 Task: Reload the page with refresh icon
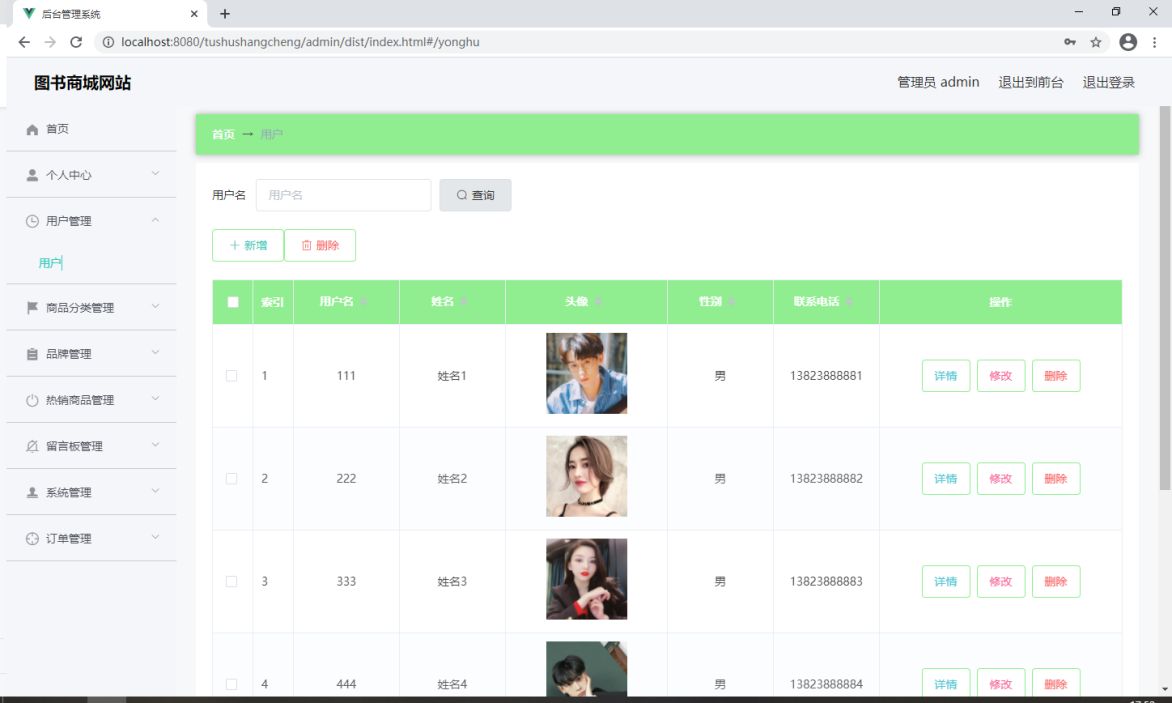point(76,42)
